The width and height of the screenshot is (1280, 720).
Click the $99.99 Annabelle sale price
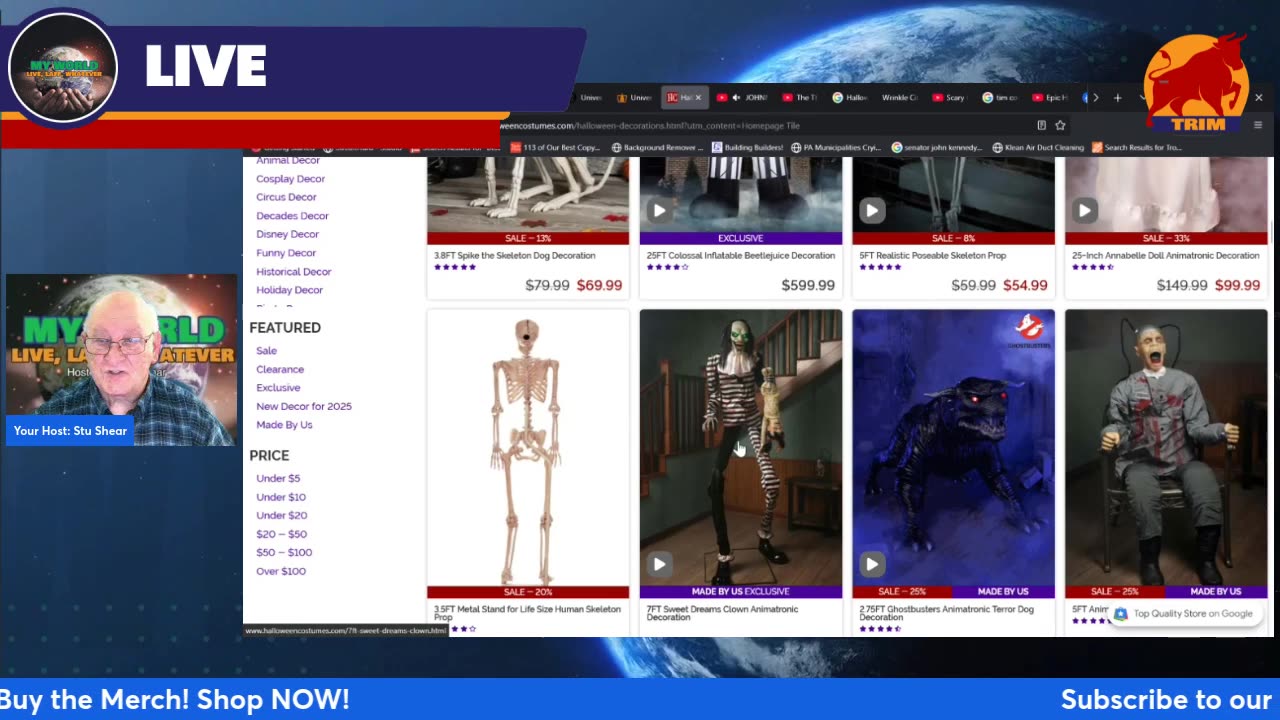click(1237, 285)
